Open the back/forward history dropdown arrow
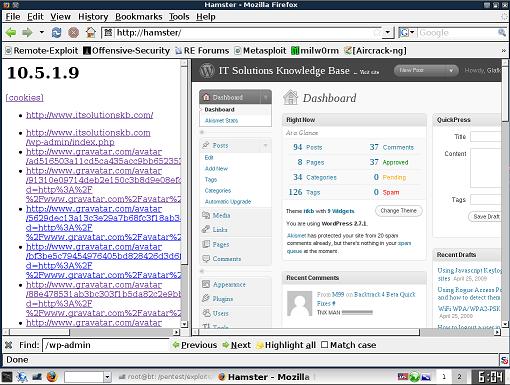The image size is (510, 385). [42, 33]
